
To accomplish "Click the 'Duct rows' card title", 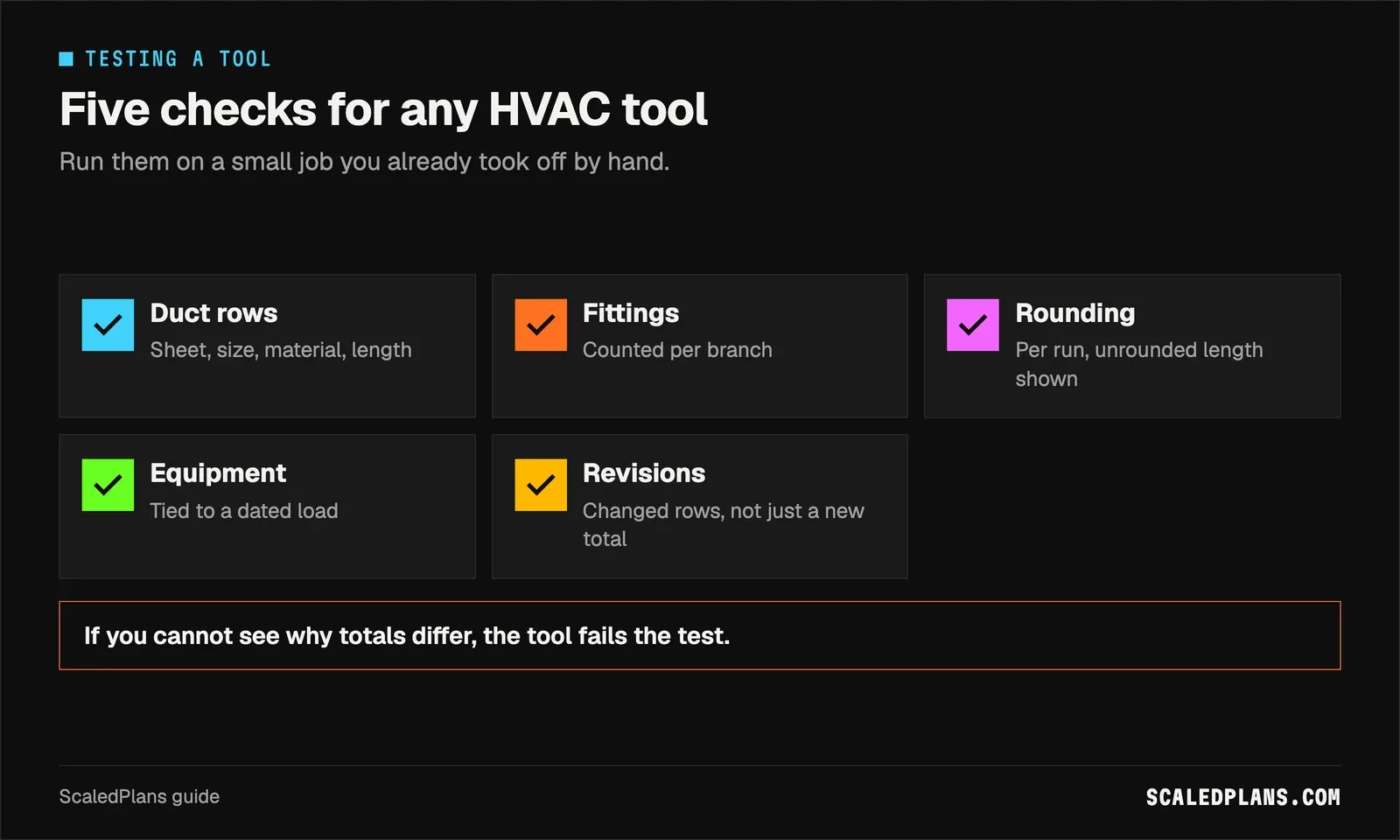I will (x=213, y=313).
